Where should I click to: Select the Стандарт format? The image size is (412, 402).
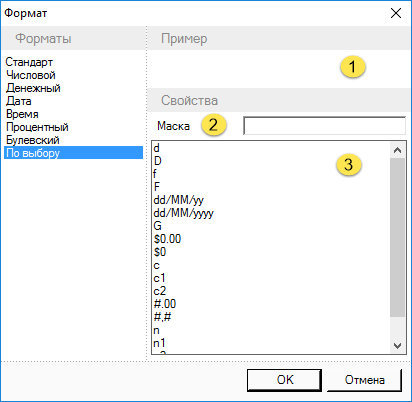[x=29, y=62]
